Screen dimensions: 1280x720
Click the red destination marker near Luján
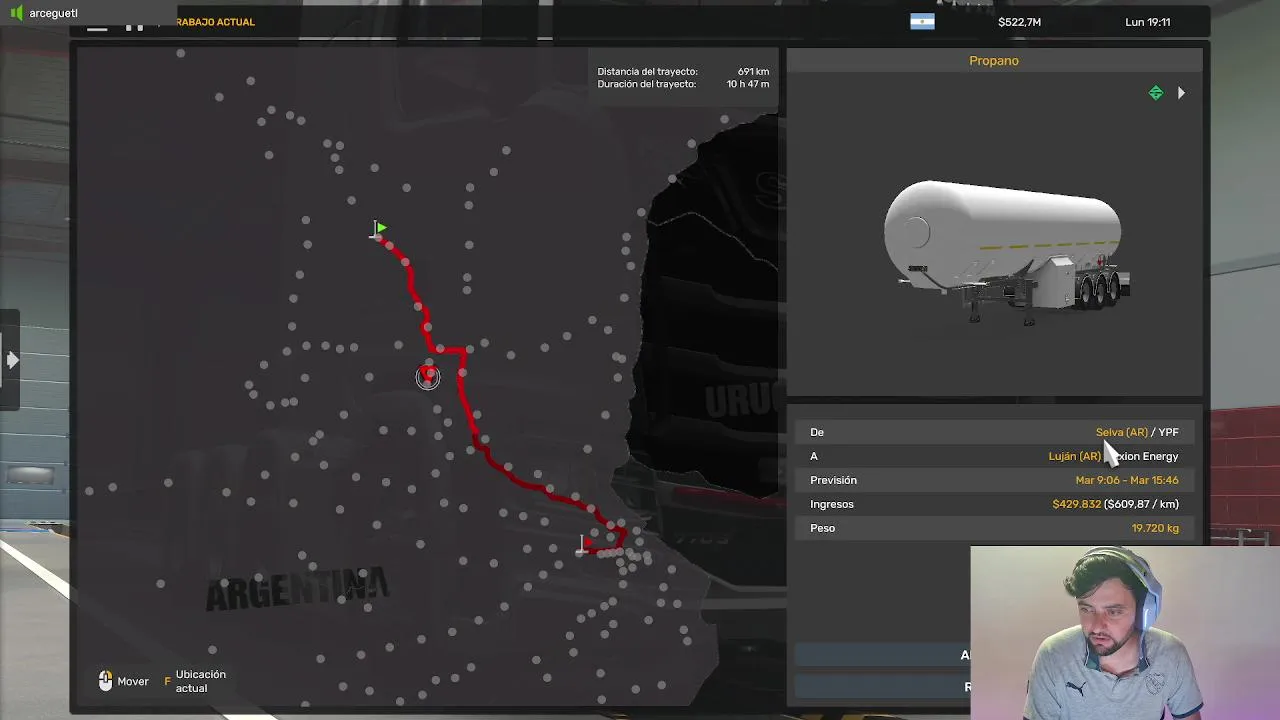[x=584, y=545]
